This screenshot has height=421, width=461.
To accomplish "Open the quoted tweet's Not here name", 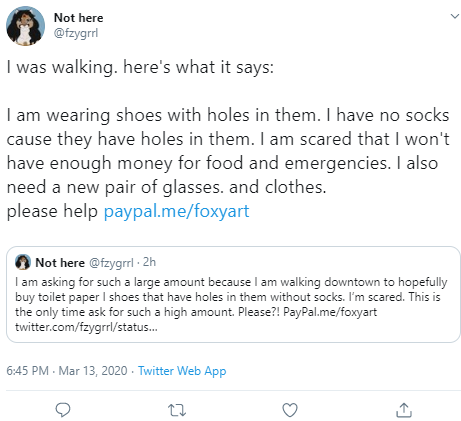I will 60,263.
